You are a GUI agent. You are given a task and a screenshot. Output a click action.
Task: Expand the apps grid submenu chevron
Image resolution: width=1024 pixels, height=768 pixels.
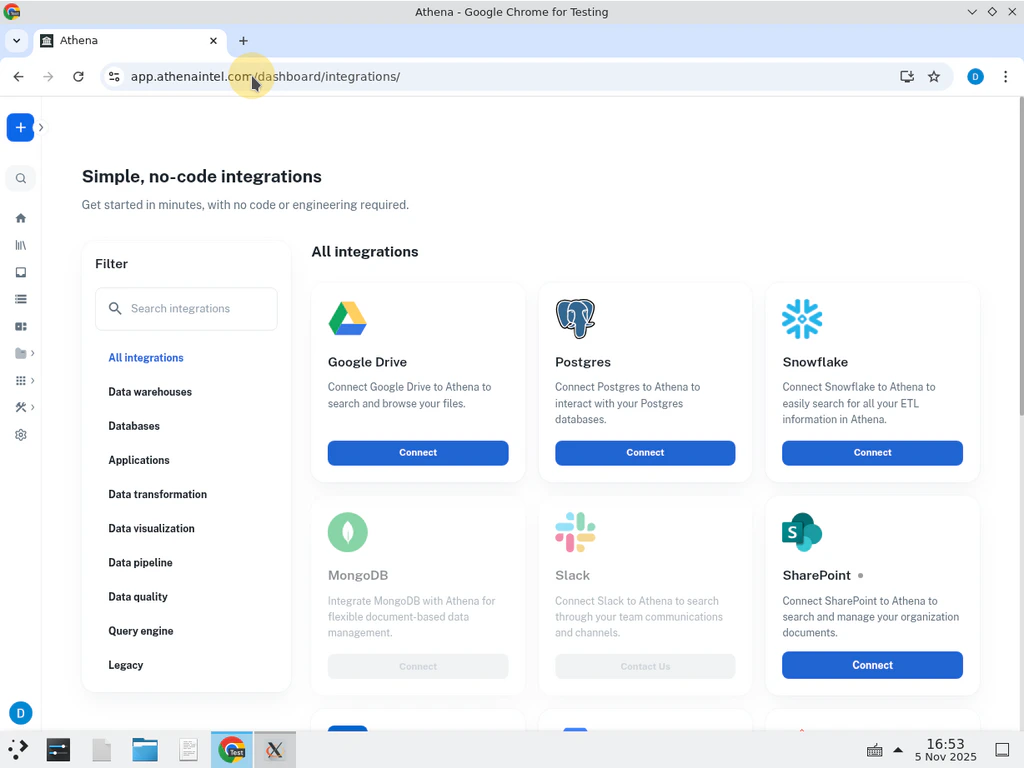33,381
